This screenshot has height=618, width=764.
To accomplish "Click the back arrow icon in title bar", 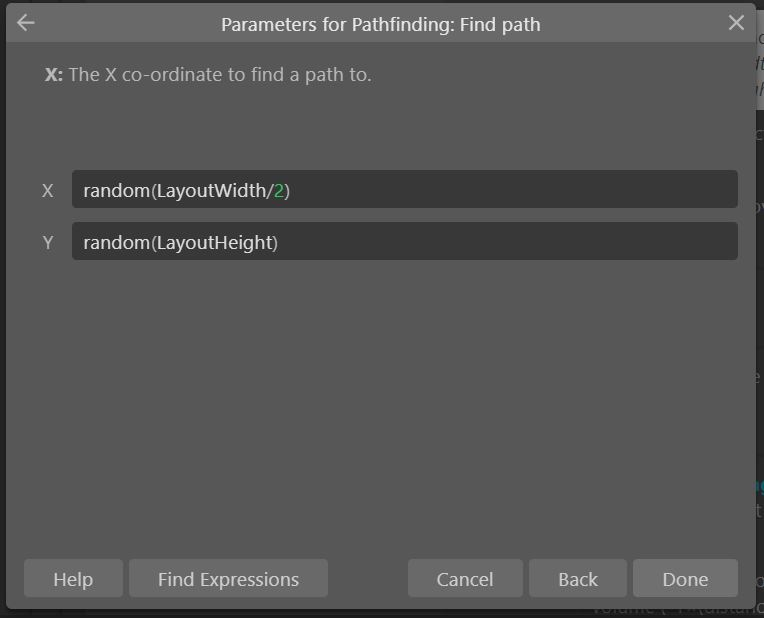I will 25,22.
